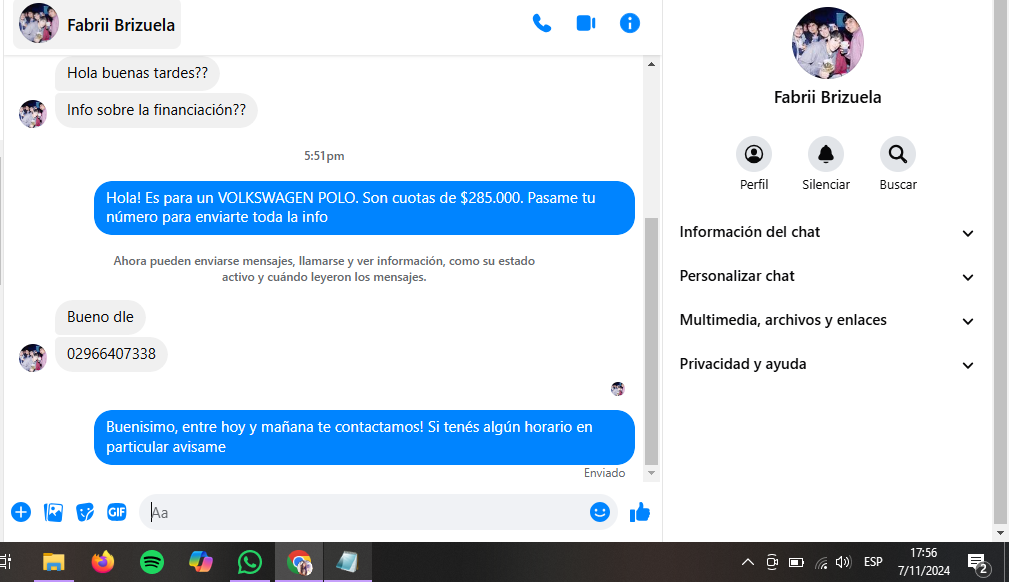The width and height of the screenshot is (1009, 582).
Task: Toggle the conversation information panel icon
Action: (630, 23)
